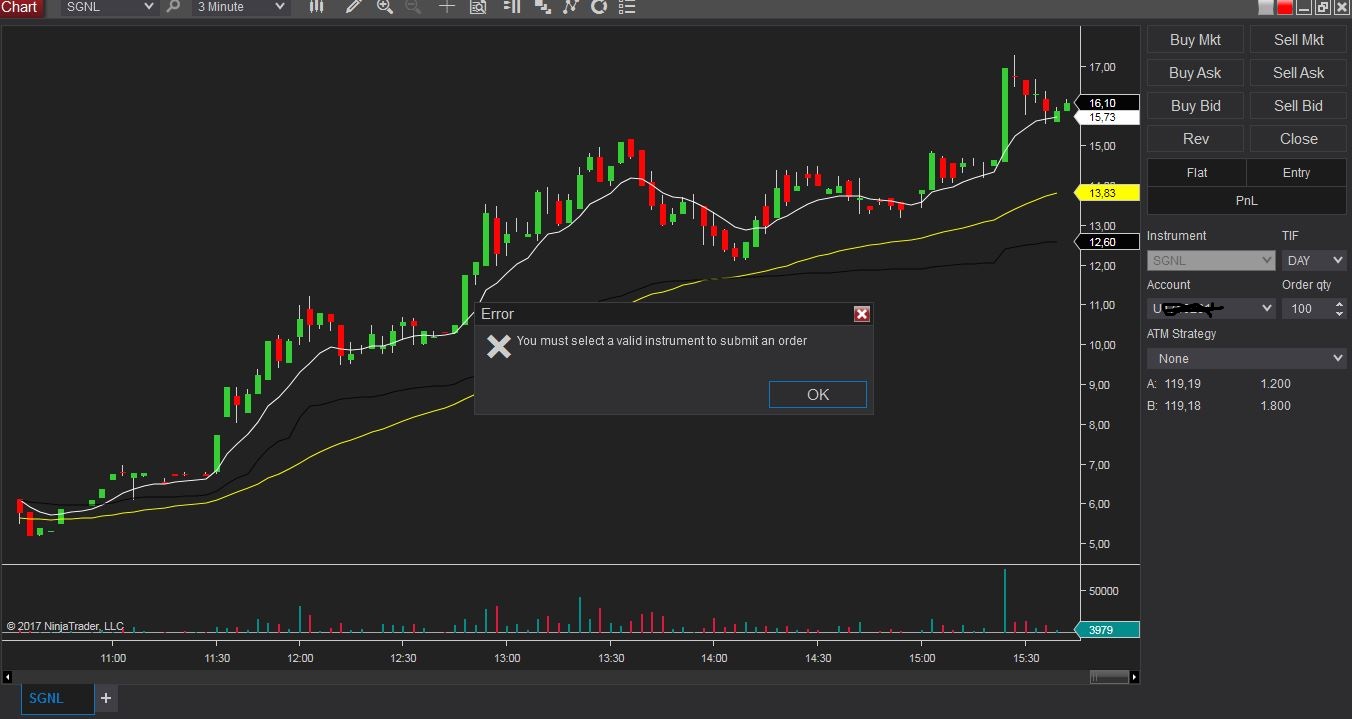1352x719 pixels.
Task: Click the Rev button
Action: pyautogui.click(x=1195, y=139)
